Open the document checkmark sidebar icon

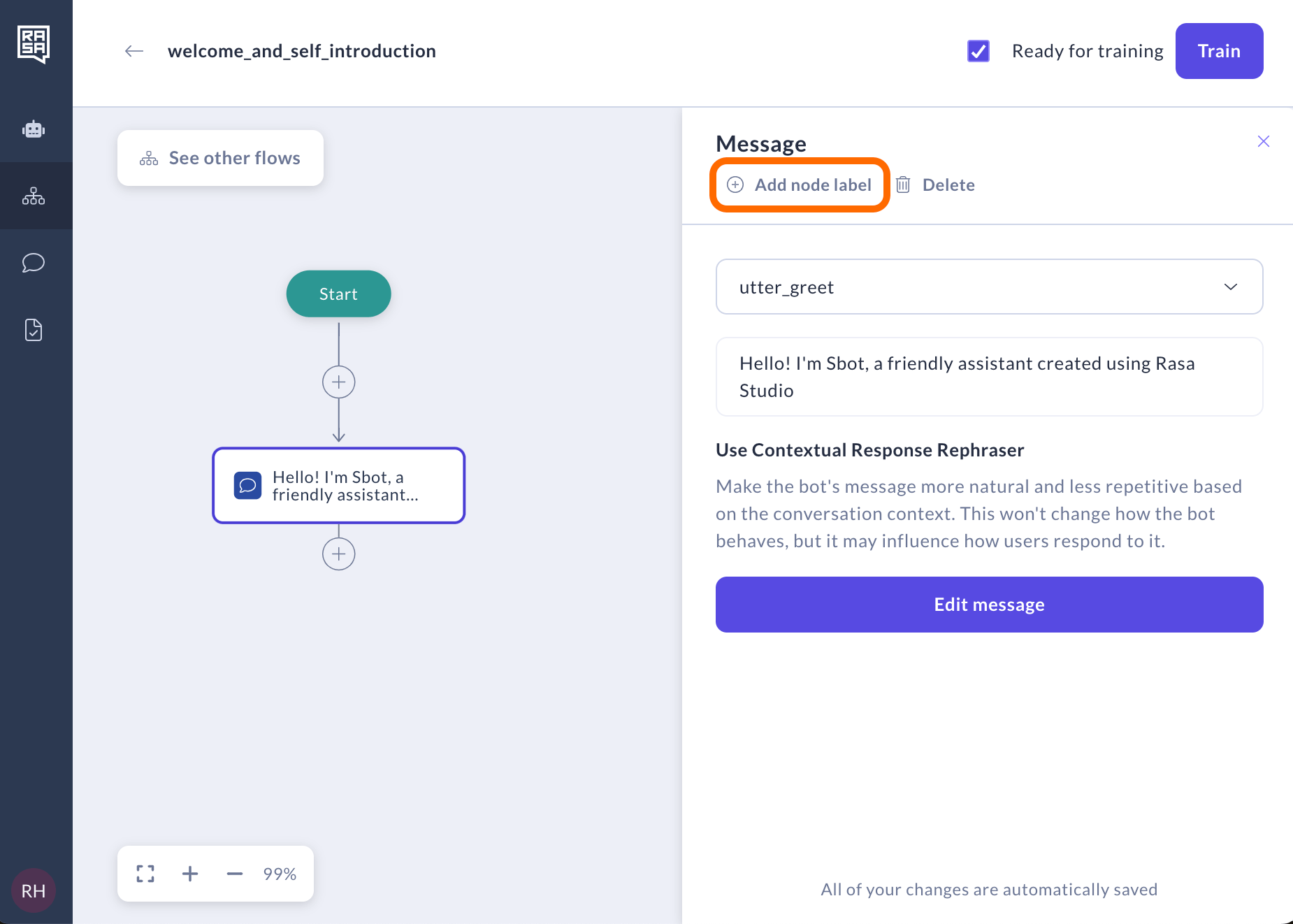(x=34, y=330)
